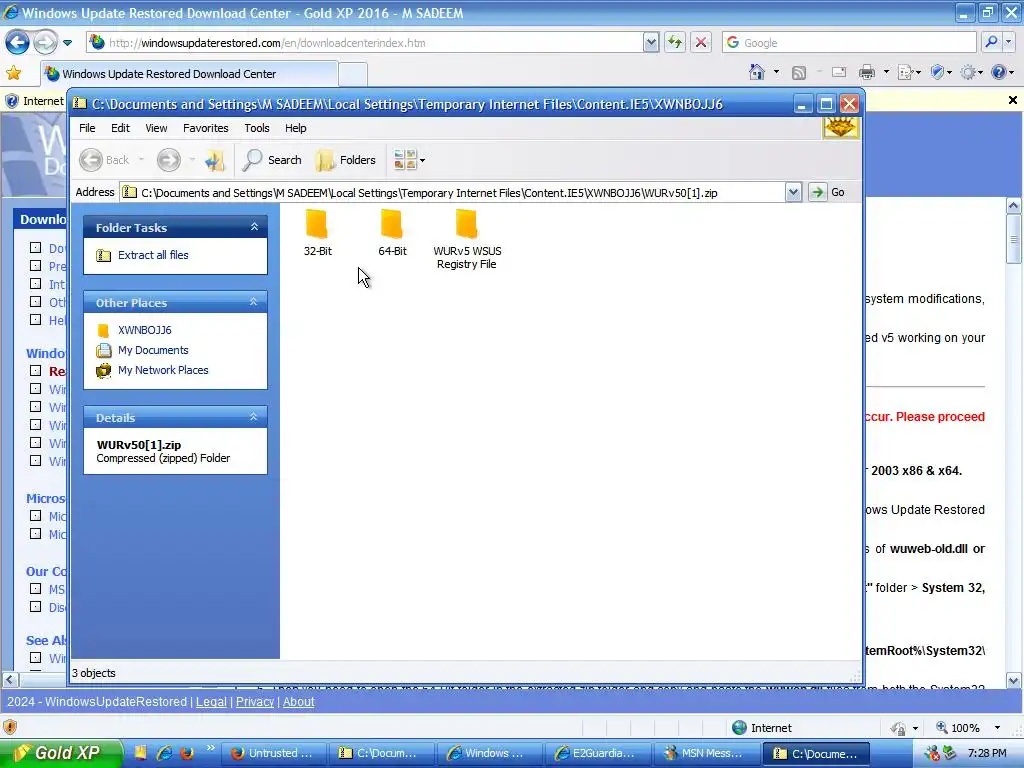Open Tools menu in Explorer window
The height and width of the screenshot is (768, 1024).
(x=257, y=128)
